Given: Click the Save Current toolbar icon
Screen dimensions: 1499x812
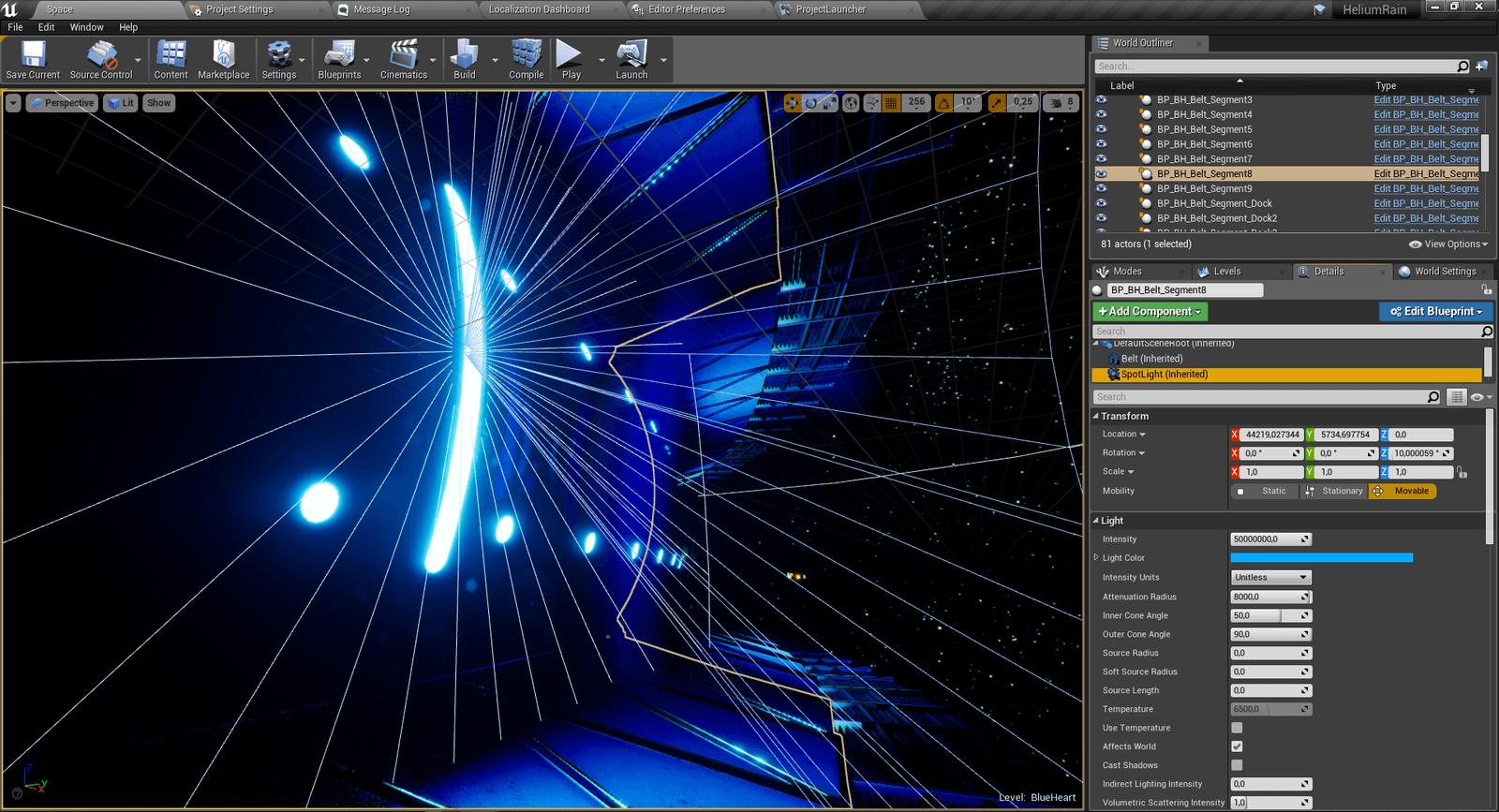Looking at the screenshot, I should 33,60.
